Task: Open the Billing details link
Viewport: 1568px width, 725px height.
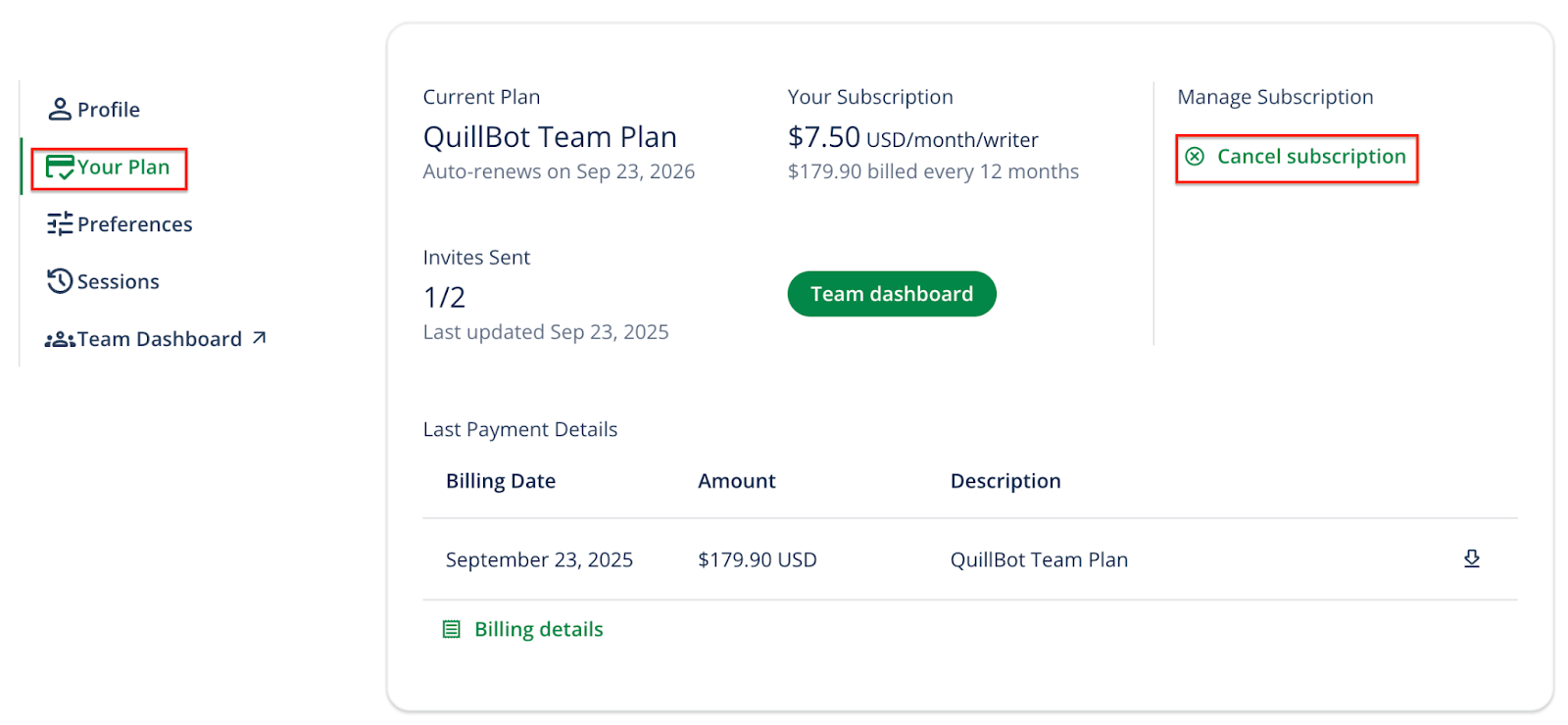Action: pos(538,629)
